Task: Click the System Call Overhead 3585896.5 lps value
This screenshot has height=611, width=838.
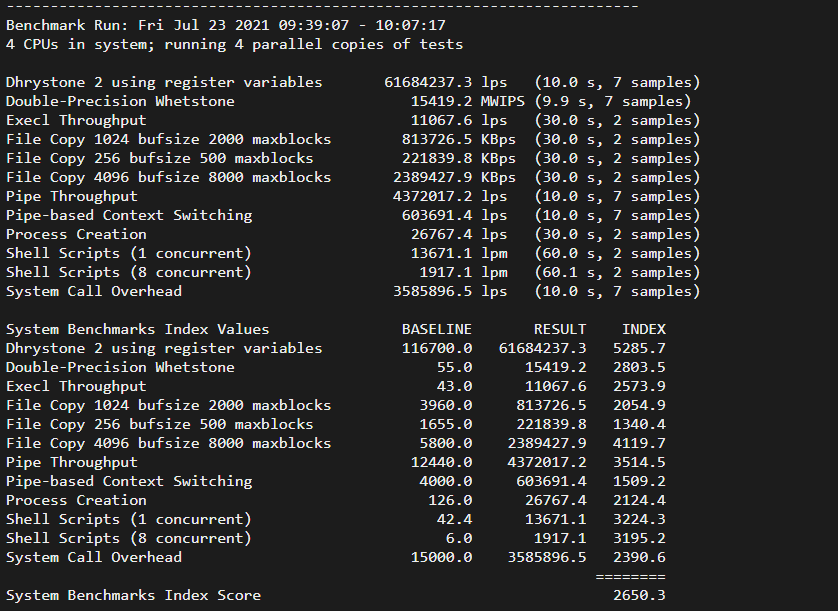Action: coord(450,291)
